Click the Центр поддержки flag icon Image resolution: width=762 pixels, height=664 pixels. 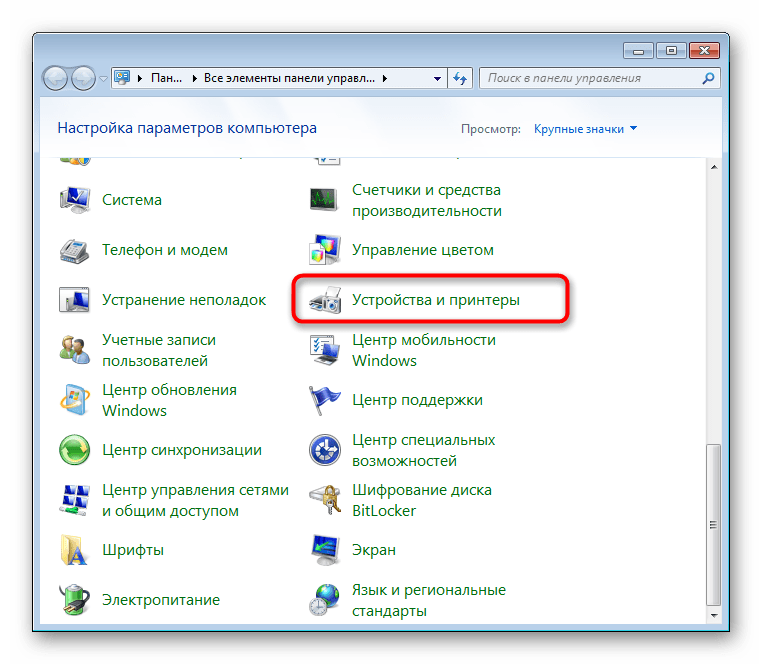pos(324,400)
